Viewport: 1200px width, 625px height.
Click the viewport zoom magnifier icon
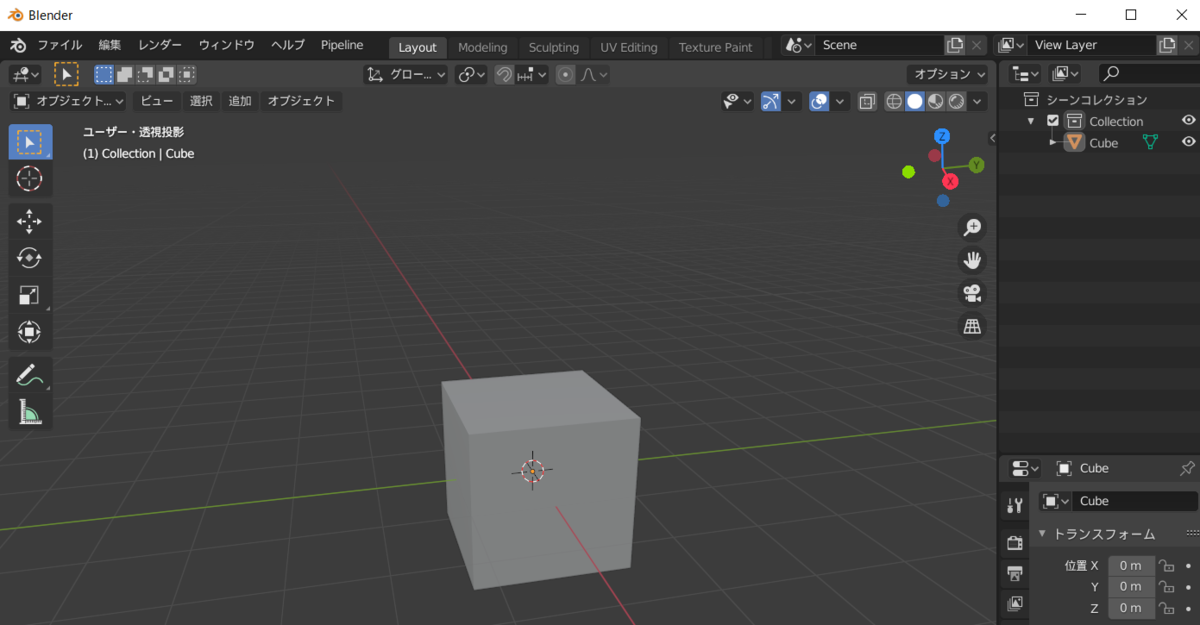pyautogui.click(x=972, y=228)
